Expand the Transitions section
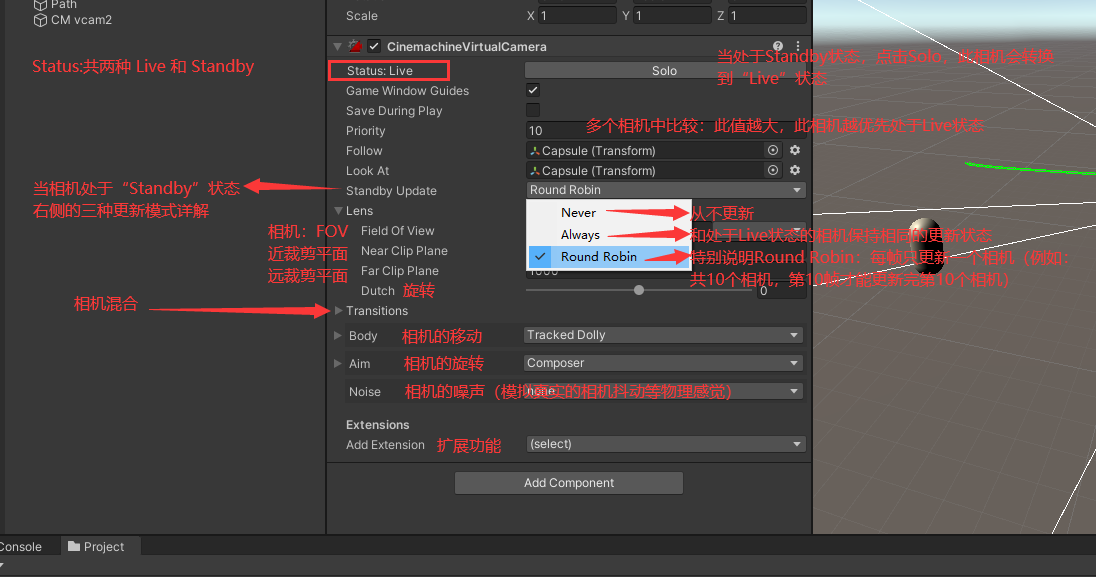1096x577 pixels. (338, 311)
